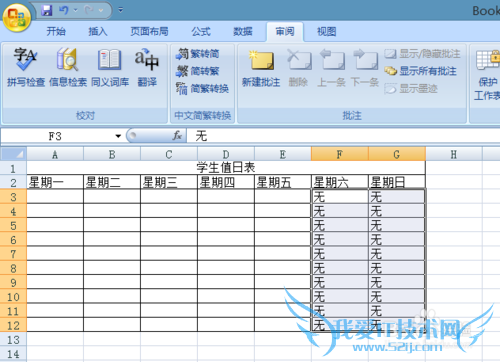Image resolution: width=500 pixels, height=362 pixels.
Task: Click cell 星期五
Action: coord(283,182)
